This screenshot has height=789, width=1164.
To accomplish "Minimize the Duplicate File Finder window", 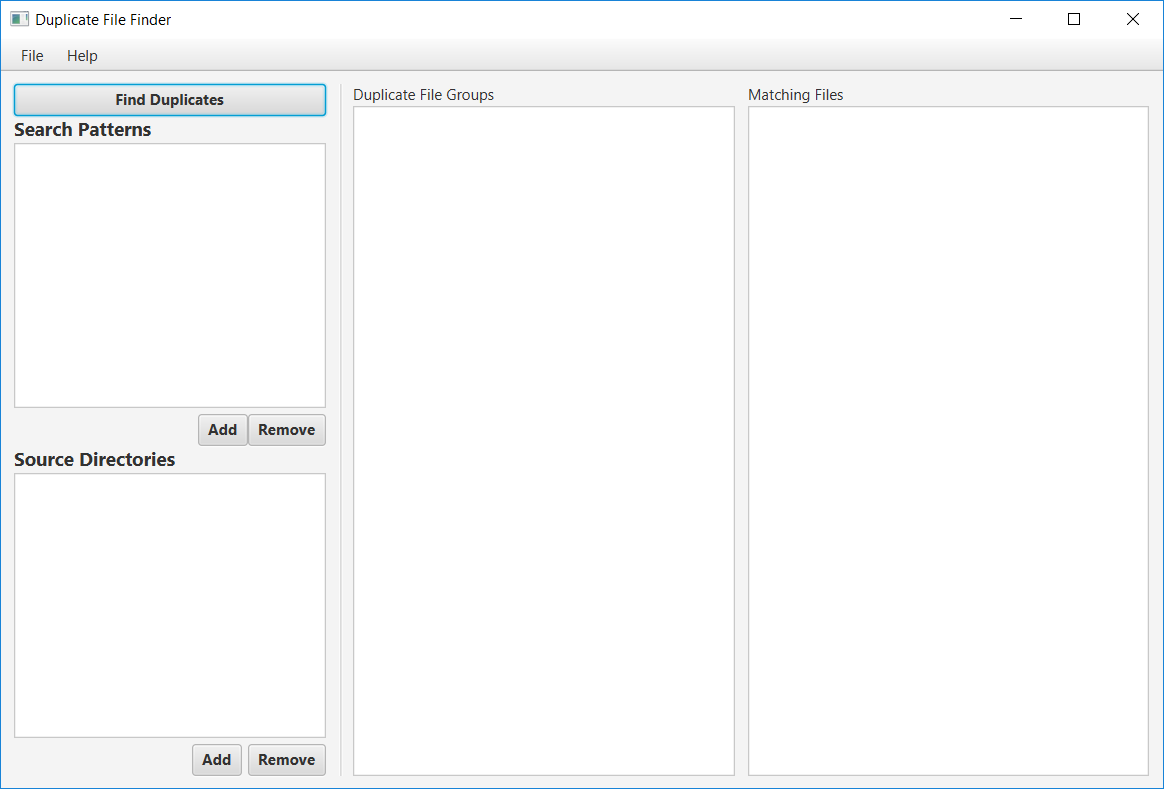I will point(1016,19).
